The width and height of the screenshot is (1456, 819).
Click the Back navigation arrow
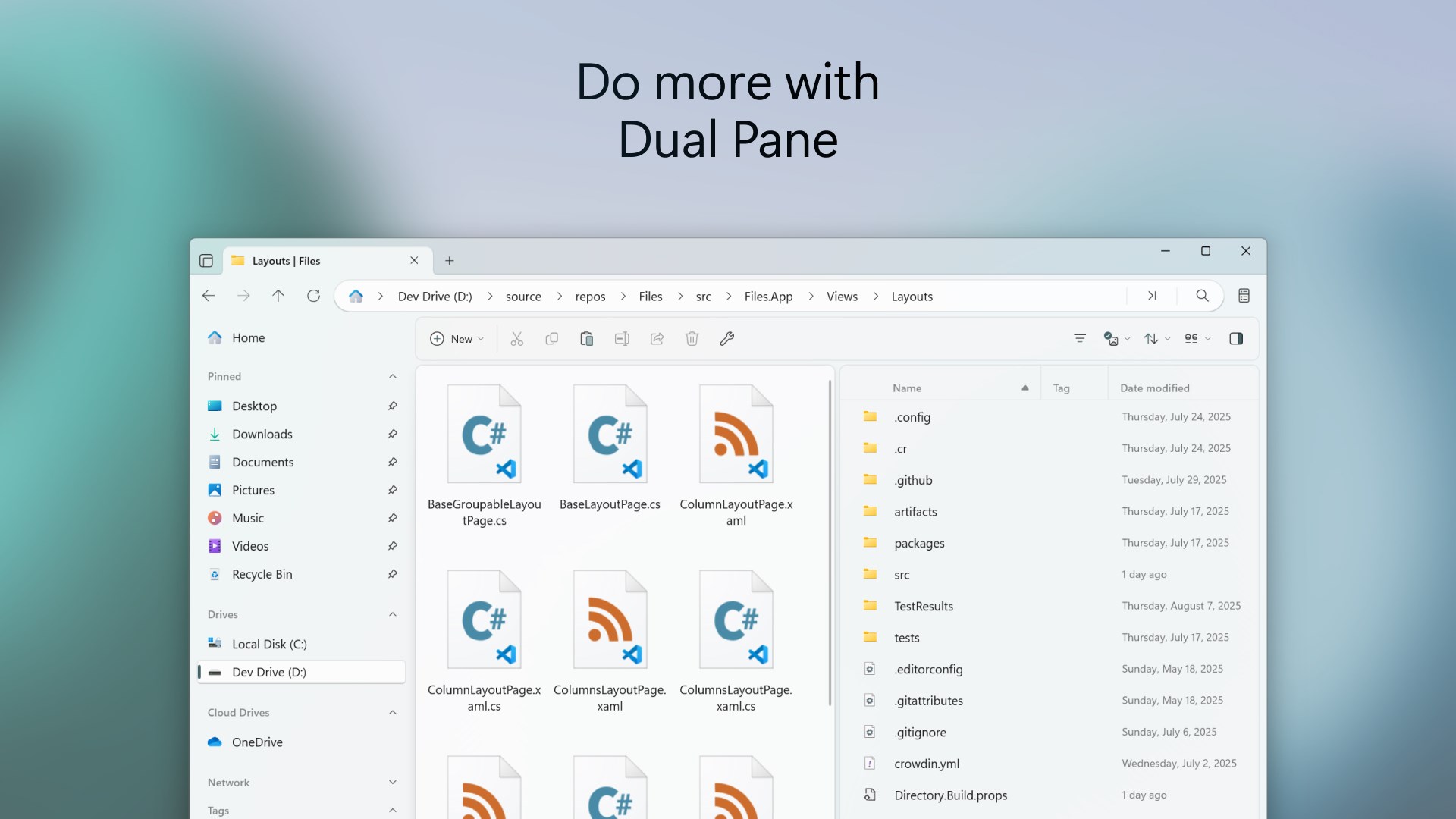click(209, 296)
